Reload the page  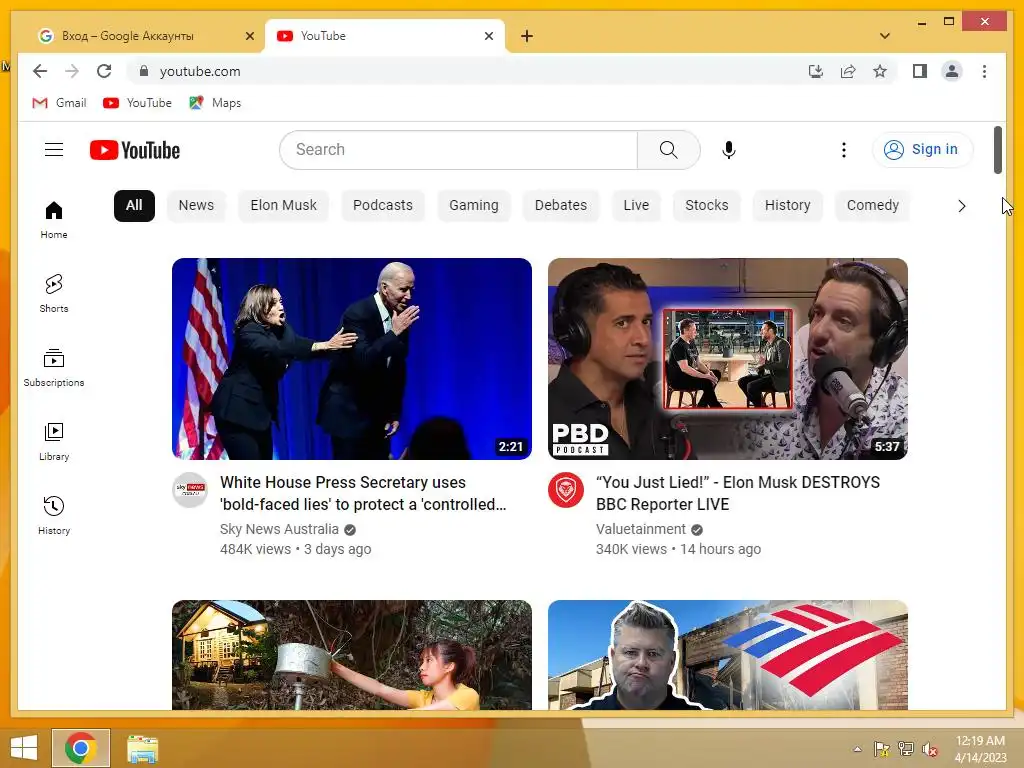tap(104, 71)
